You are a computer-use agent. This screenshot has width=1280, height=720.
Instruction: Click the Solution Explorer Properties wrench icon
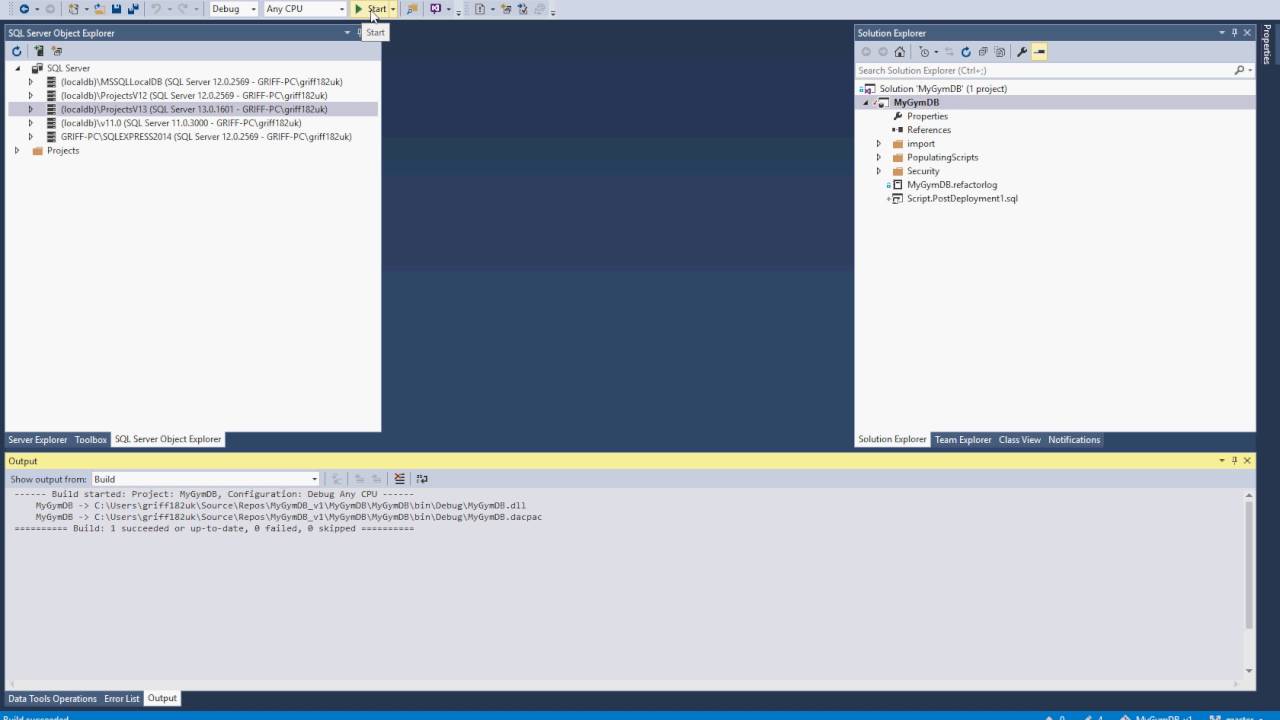pyautogui.click(x=1022, y=52)
